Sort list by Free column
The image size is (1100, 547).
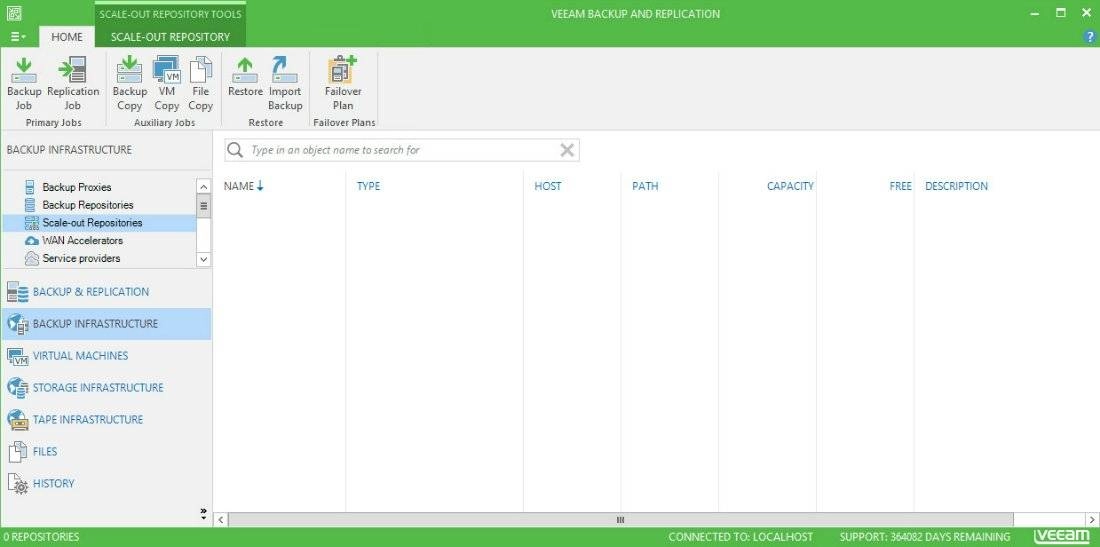(x=900, y=186)
